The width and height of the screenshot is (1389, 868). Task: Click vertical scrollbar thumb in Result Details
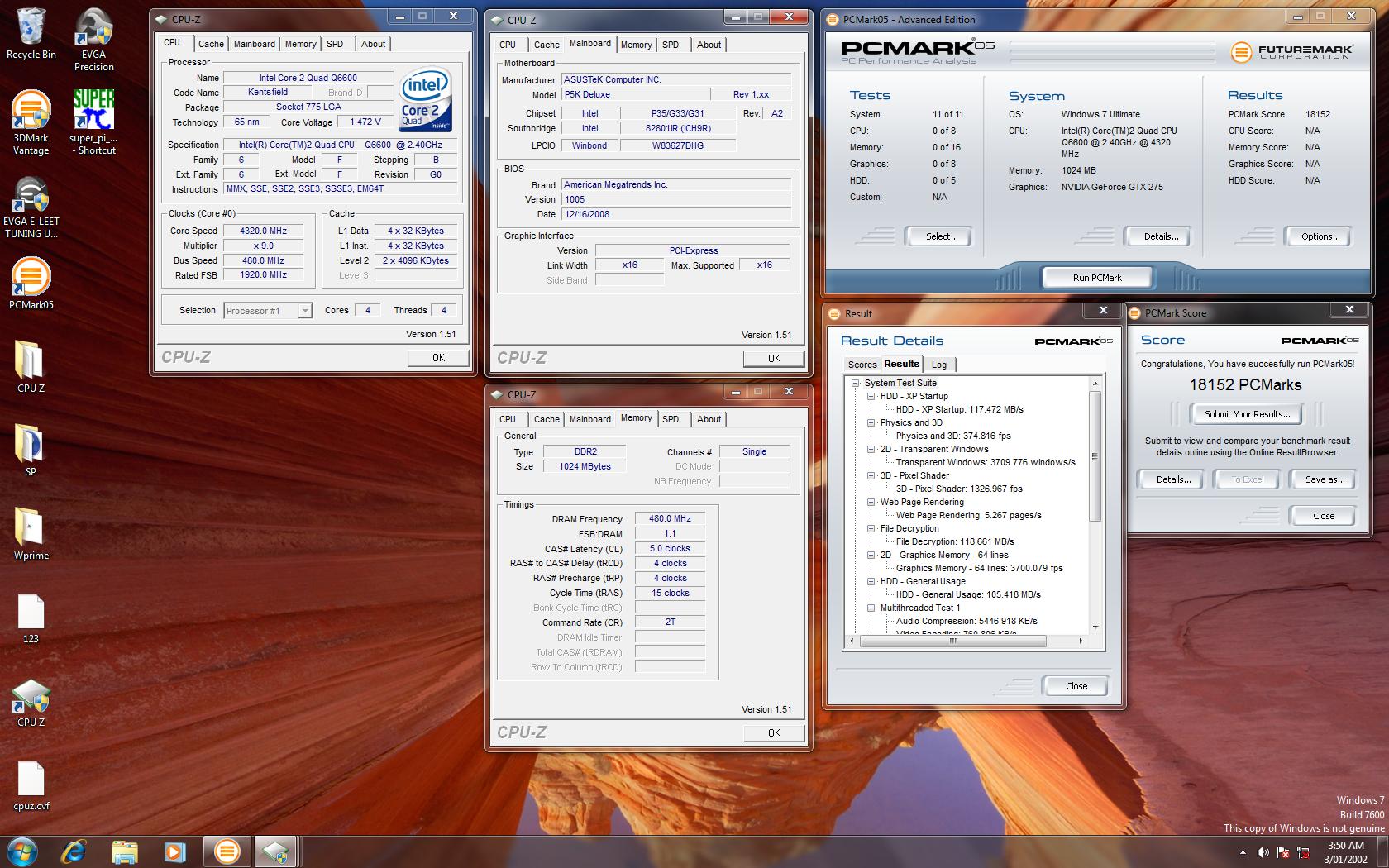point(1095,456)
